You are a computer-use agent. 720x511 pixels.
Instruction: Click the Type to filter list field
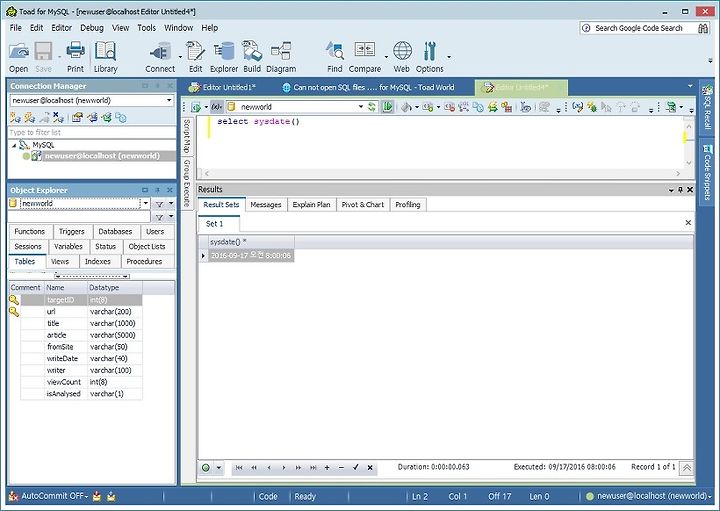(x=92, y=132)
